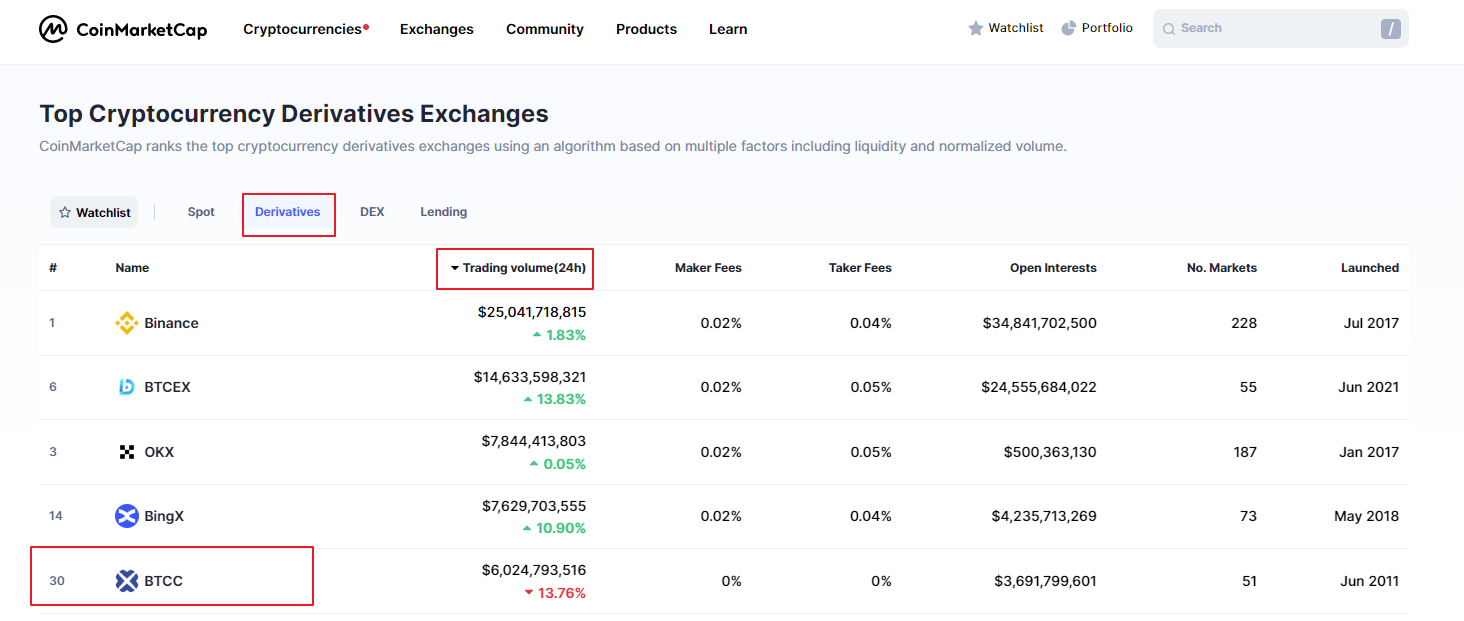Click the Watchlist star in header
Image resolution: width=1464 pixels, height=621 pixels.
tap(976, 28)
